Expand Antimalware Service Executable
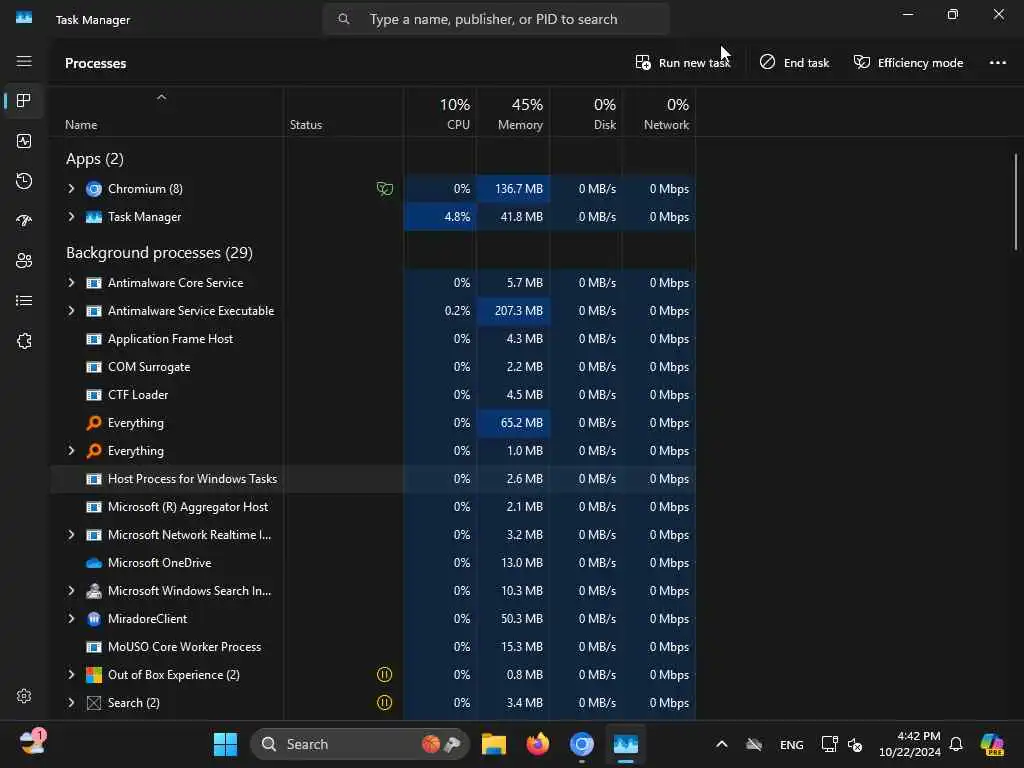This screenshot has height=768, width=1024. (71, 311)
